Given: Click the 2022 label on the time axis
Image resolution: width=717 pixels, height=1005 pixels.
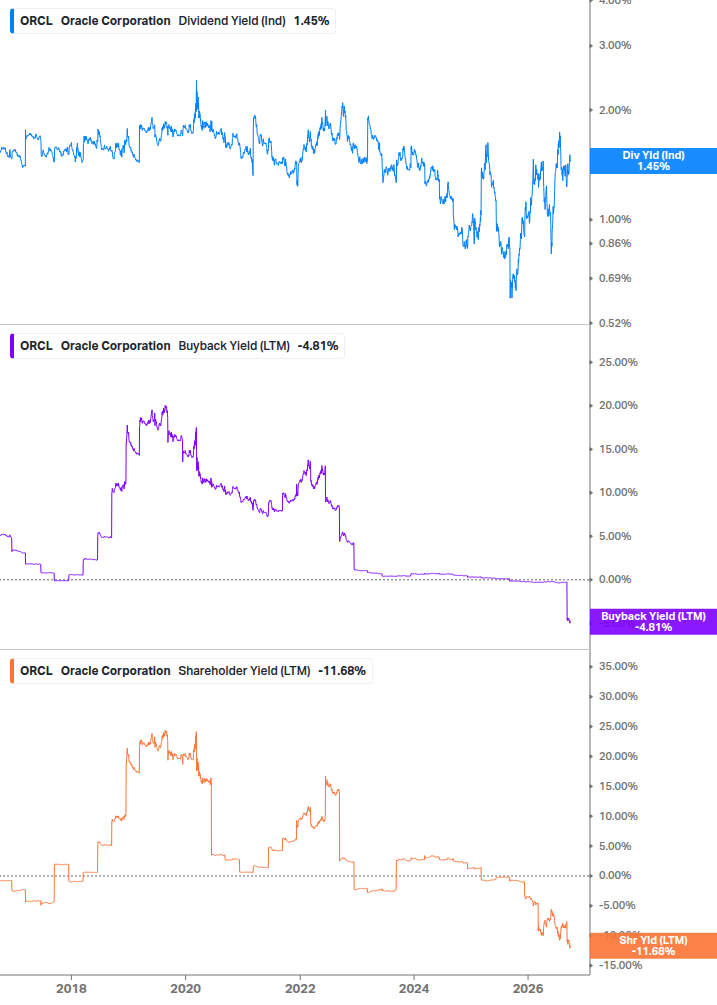Looking at the screenshot, I should point(300,988).
